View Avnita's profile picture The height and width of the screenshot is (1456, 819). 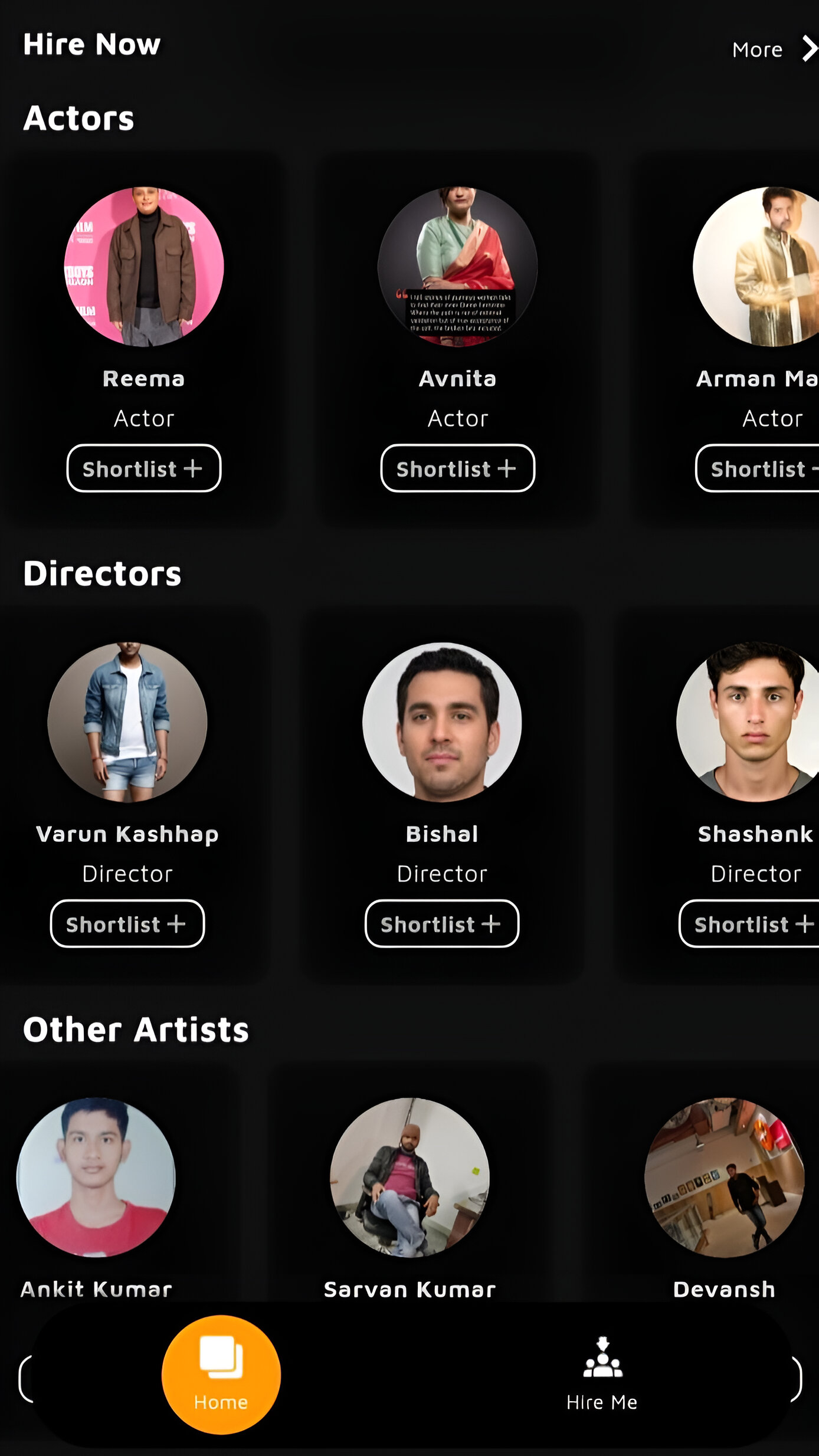pos(457,267)
